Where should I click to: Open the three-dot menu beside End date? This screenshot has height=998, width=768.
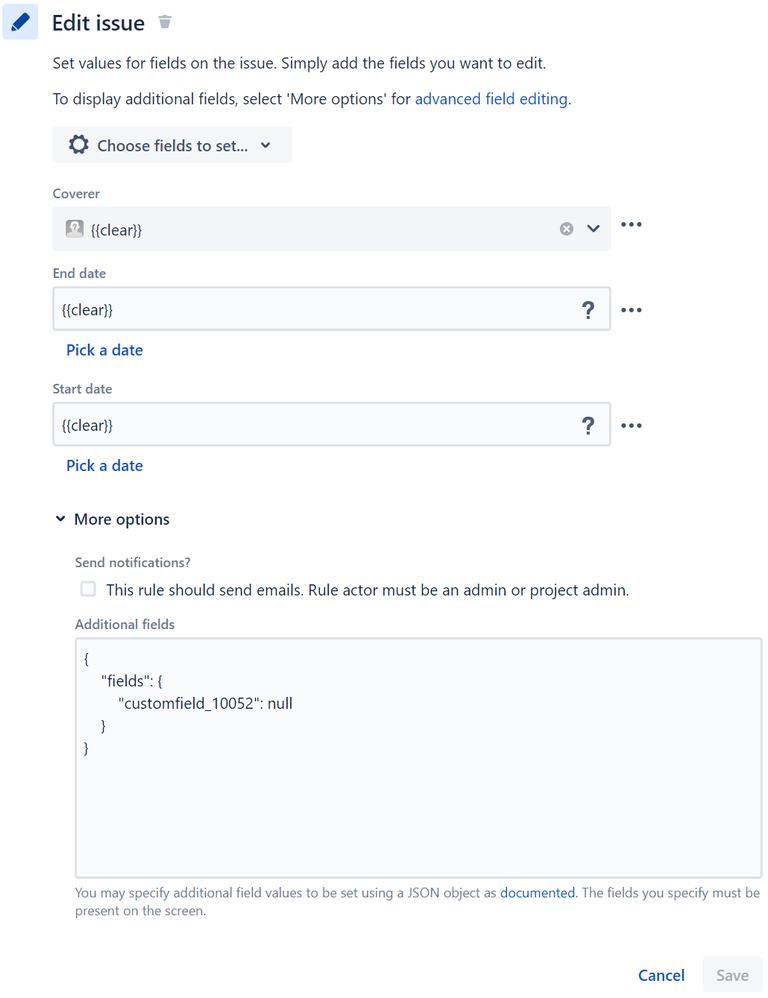pyautogui.click(x=631, y=310)
